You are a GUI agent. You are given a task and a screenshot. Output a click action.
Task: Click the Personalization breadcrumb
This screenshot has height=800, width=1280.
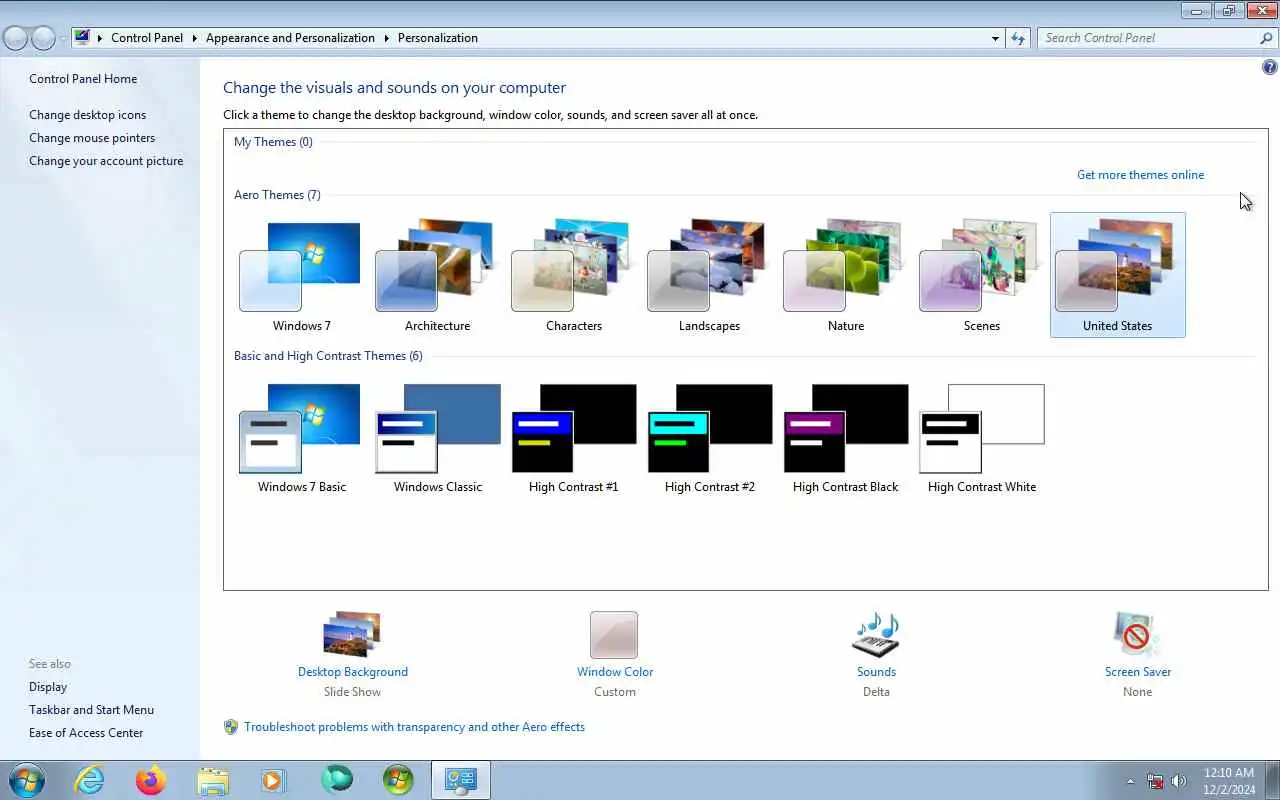(438, 38)
